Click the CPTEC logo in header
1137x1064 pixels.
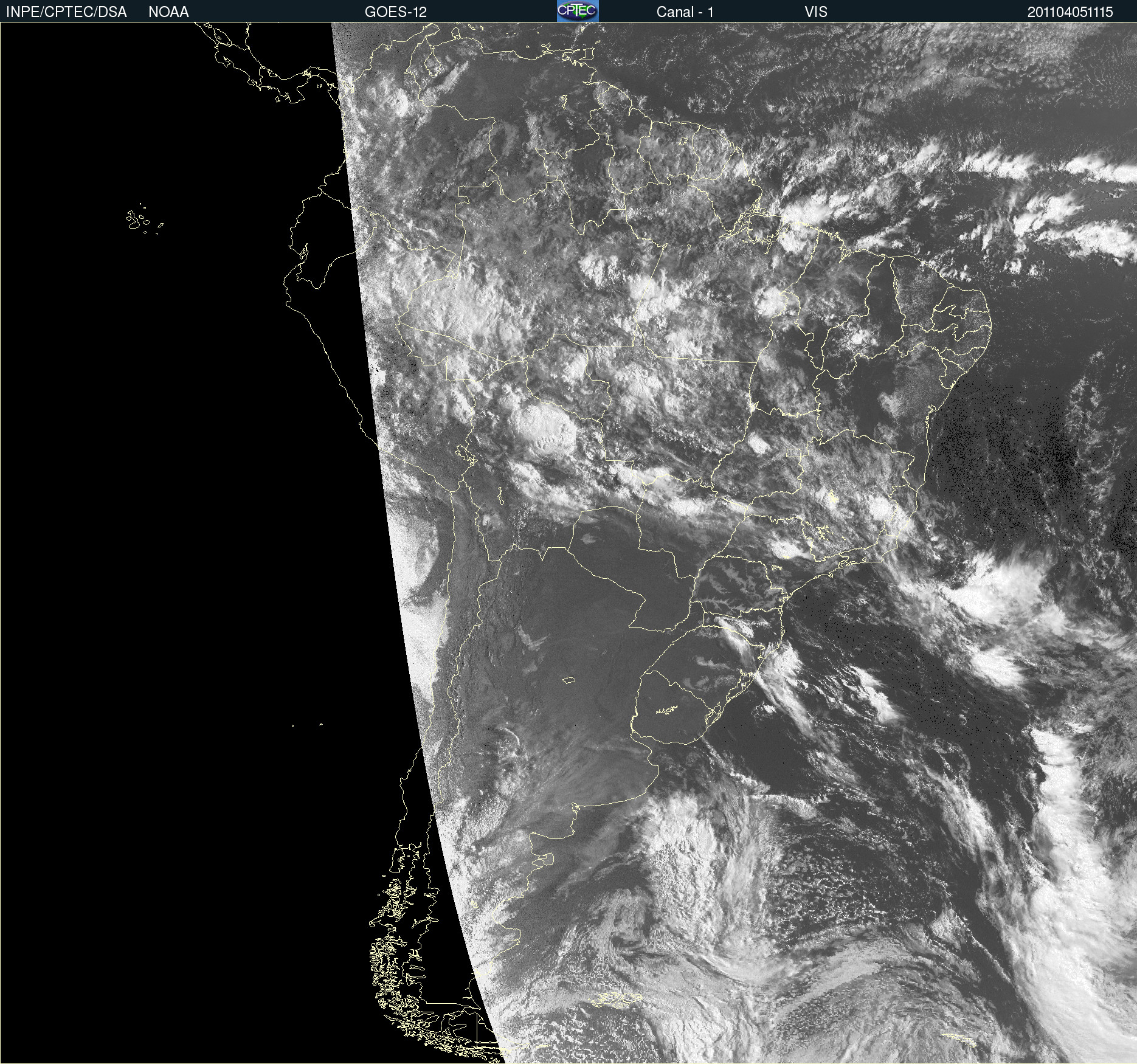point(578,11)
